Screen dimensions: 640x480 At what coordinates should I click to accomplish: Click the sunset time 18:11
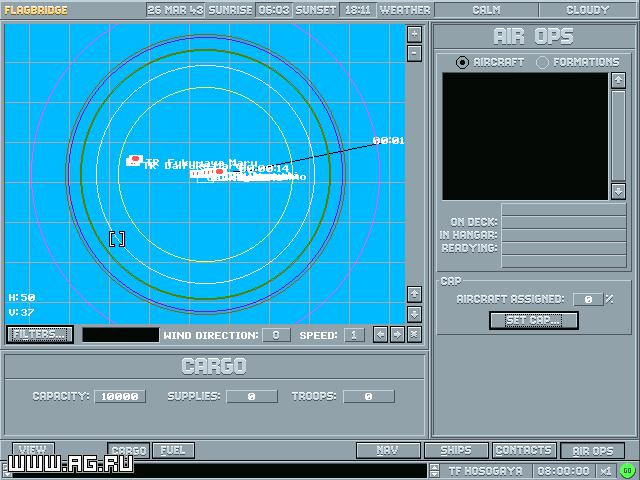pos(358,10)
